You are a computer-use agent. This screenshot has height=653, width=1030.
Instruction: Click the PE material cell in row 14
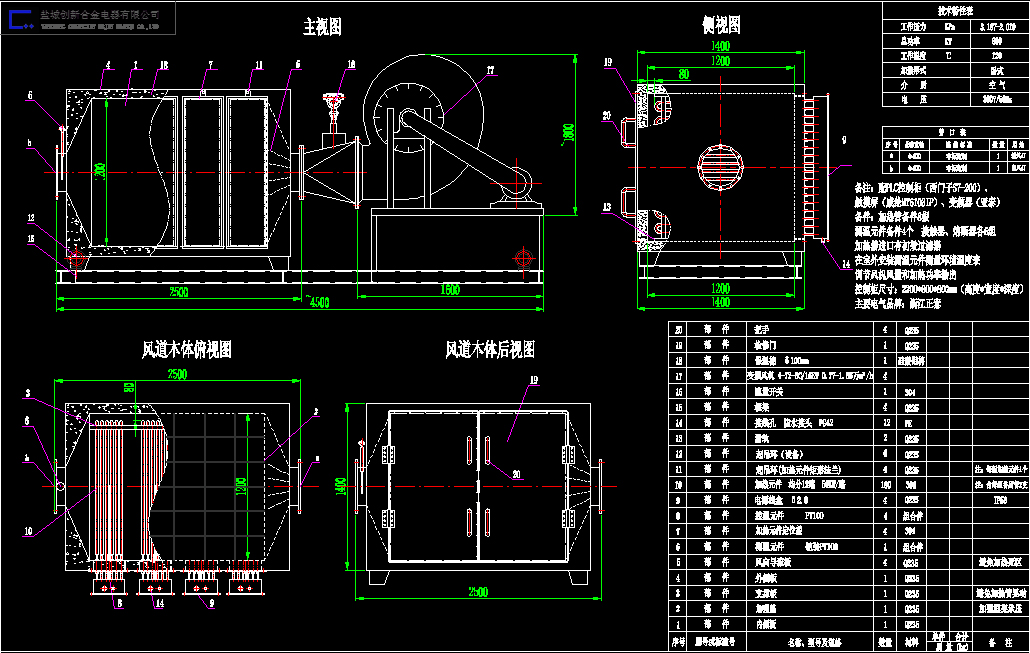[x=908, y=424]
